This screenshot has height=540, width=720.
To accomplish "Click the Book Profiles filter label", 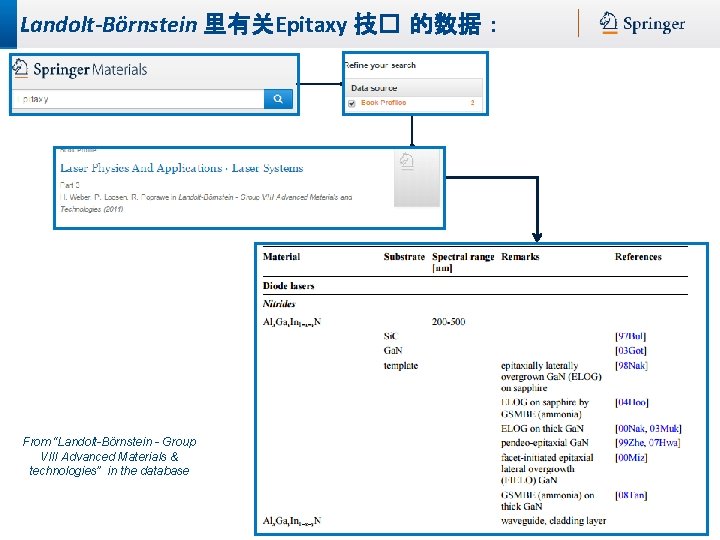I will click(383, 102).
